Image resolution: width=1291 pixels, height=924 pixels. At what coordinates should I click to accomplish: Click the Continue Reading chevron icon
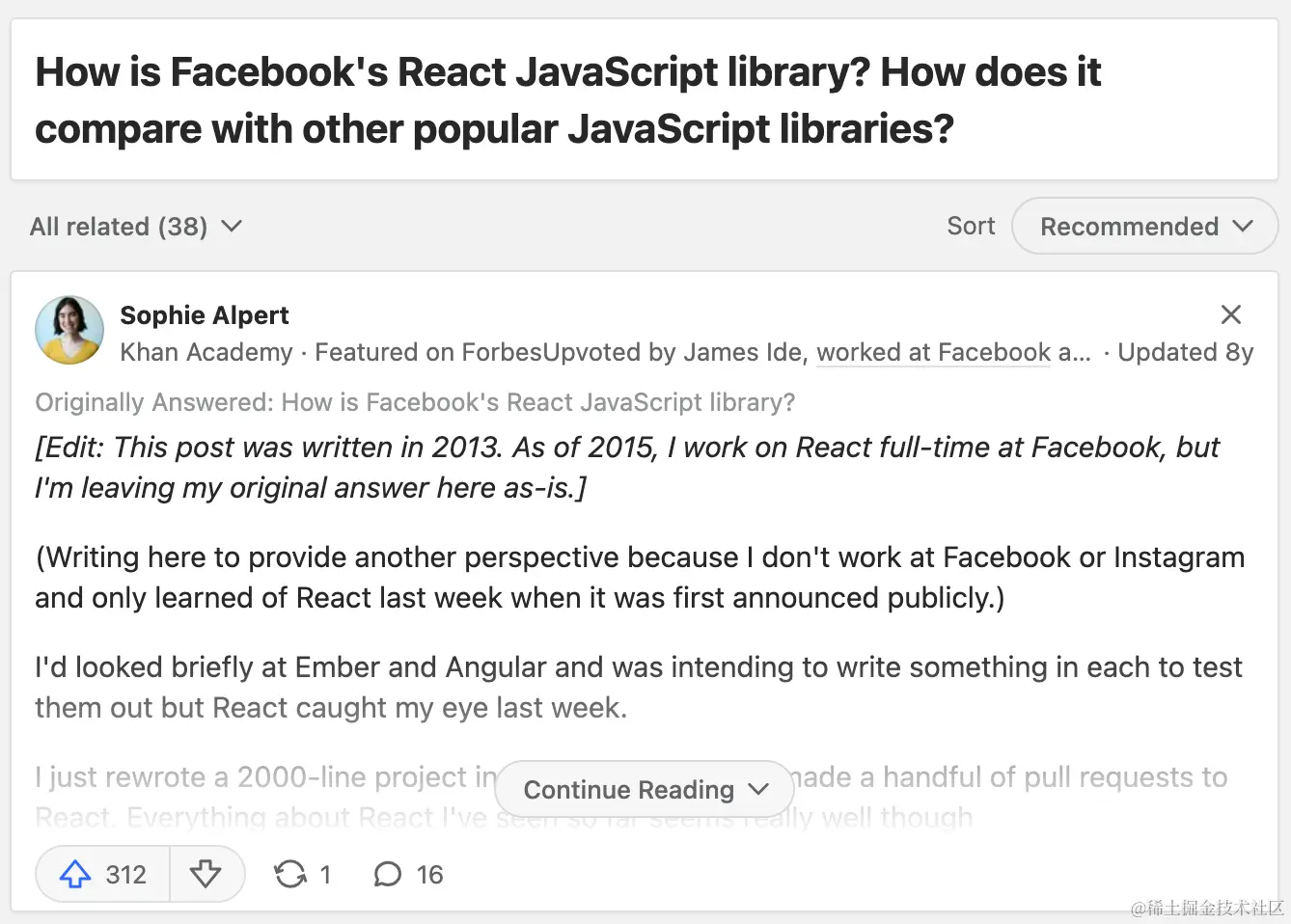[758, 790]
